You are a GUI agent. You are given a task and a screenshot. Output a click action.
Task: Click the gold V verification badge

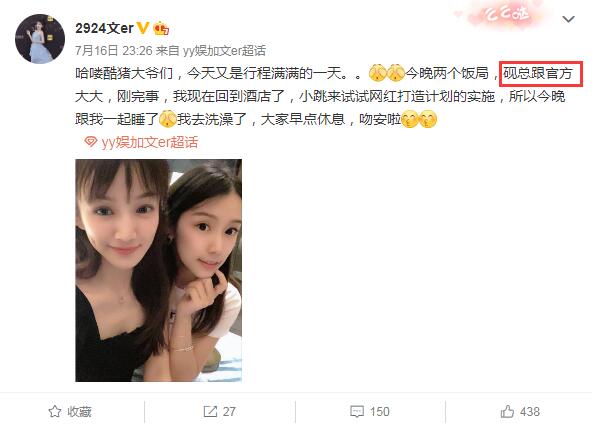(143, 28)
